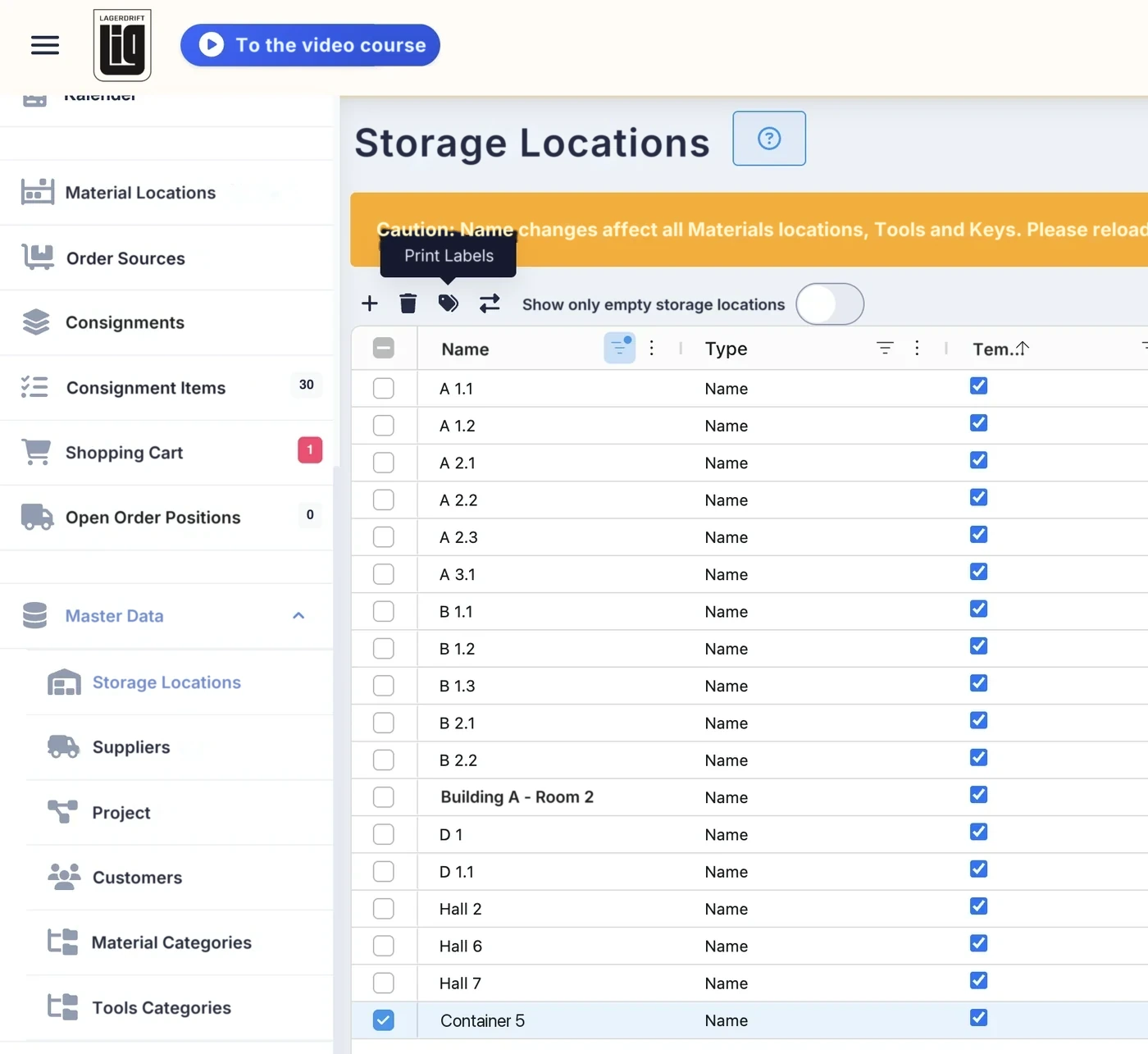Open Suppliers under Master Data
The width and height of the screenshot is (1148, 1054).
[x=180, y=747]
